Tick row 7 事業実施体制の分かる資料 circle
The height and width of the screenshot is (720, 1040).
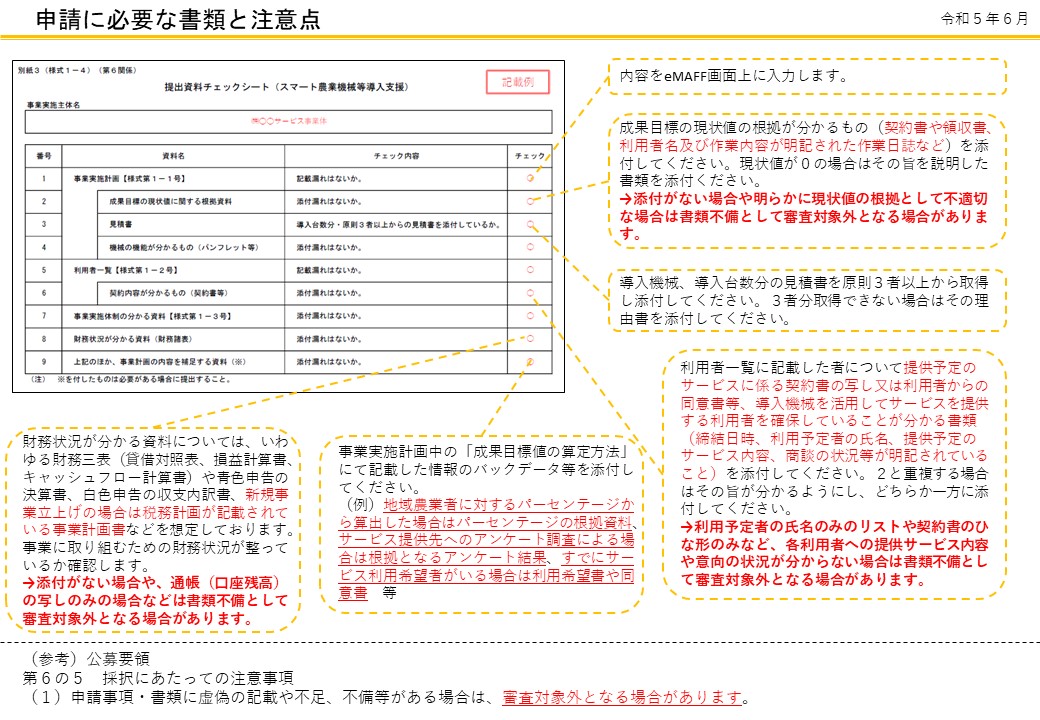coord(531,316)
